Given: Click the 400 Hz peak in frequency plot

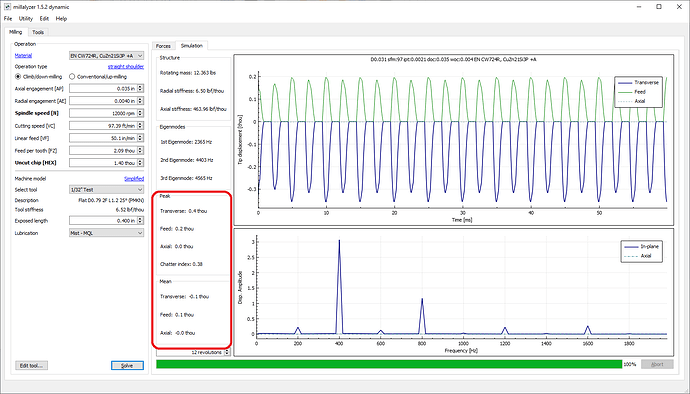Looking at the screenshot, I should pos(339,286).
